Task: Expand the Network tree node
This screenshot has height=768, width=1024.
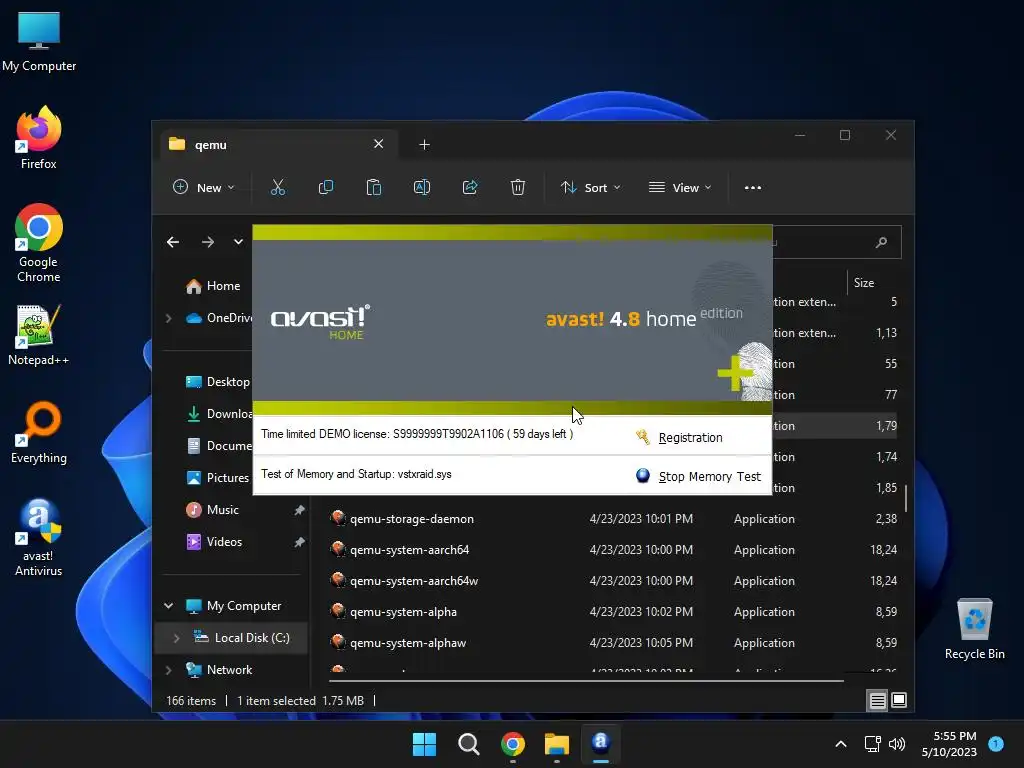Action: coord(168,670)
